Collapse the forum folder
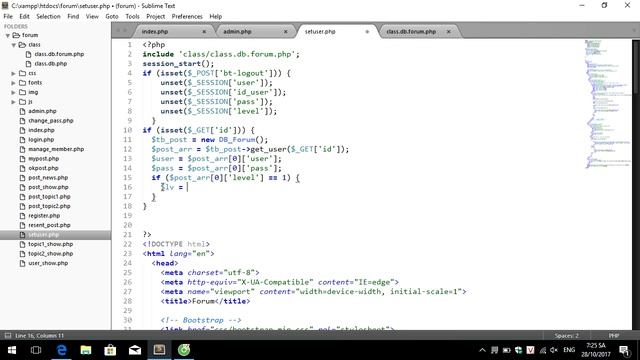This screenshot has width=640, height=360. (7, 36)
